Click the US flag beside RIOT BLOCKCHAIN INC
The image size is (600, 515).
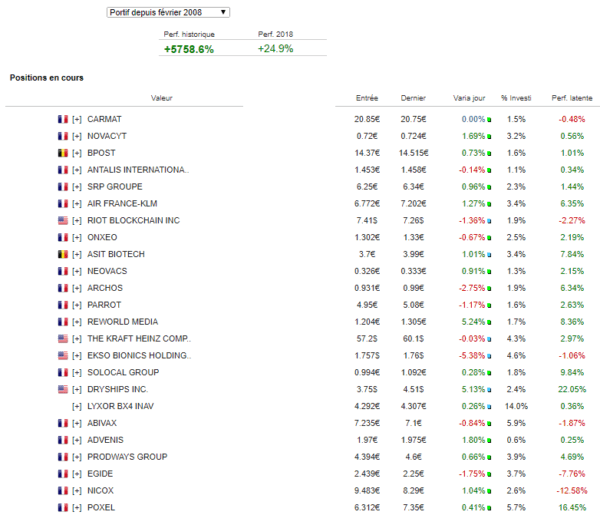tap(63, 220)
